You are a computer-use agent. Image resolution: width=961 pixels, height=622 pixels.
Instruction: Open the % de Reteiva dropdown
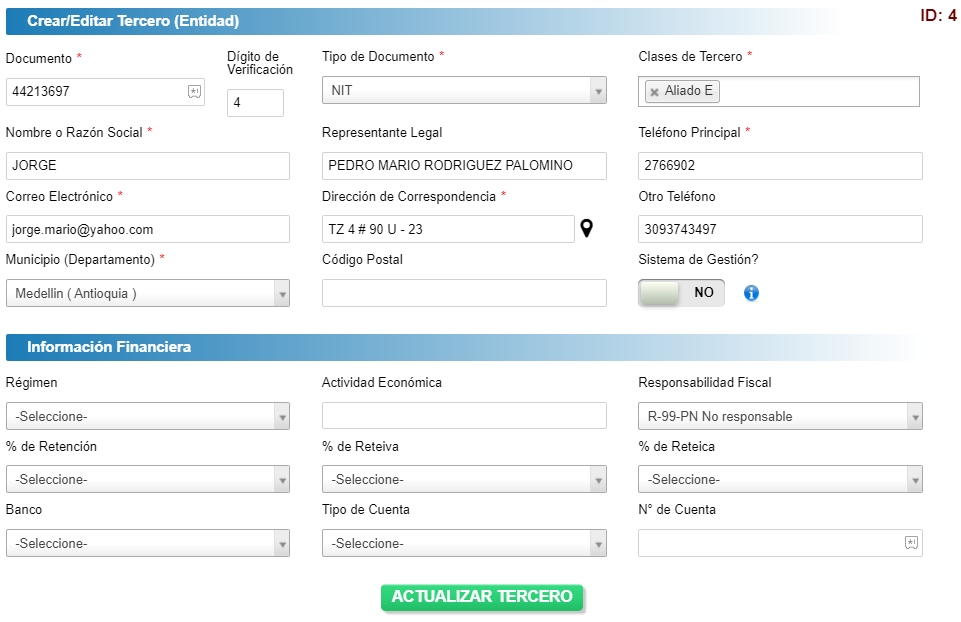click(x=464, y=479)
